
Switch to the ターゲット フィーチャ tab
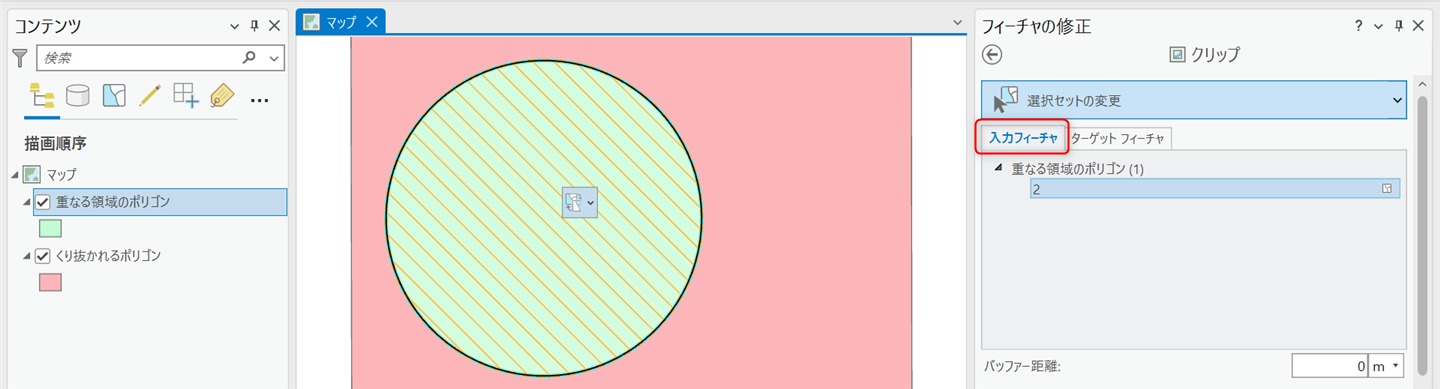[1117, 138]
